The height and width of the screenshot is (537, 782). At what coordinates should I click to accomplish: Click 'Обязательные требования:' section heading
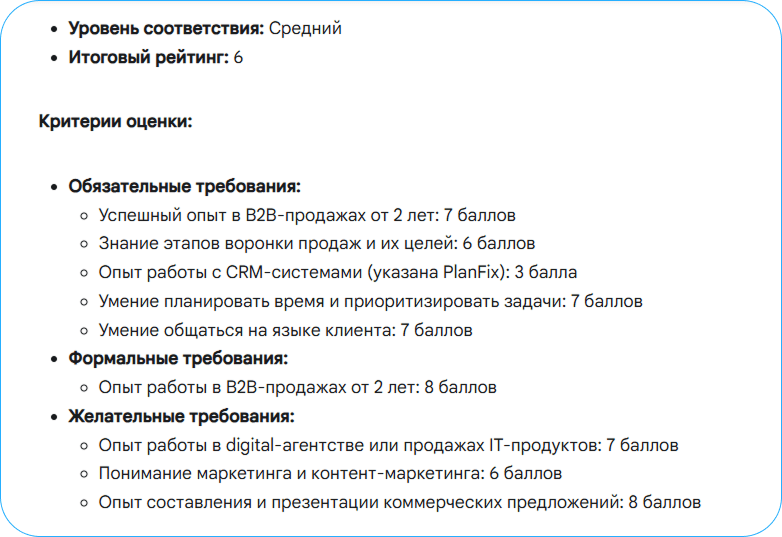(185, 186)
